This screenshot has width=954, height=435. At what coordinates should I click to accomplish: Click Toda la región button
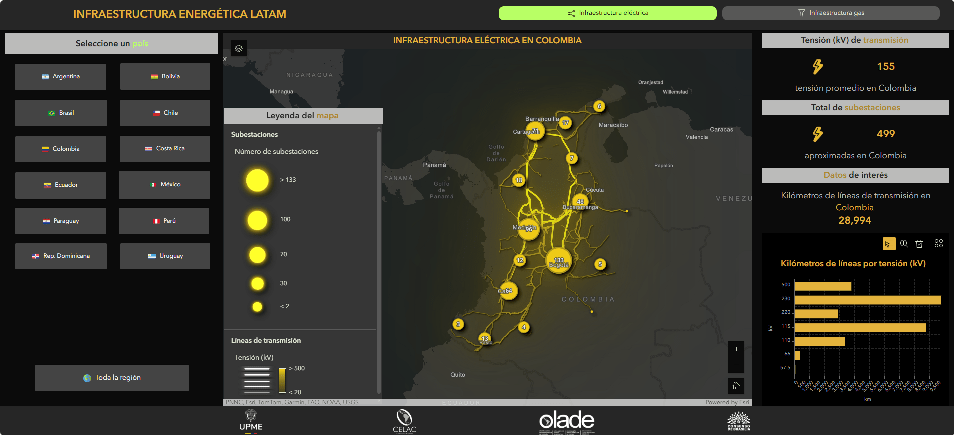[x=112, y=378]
